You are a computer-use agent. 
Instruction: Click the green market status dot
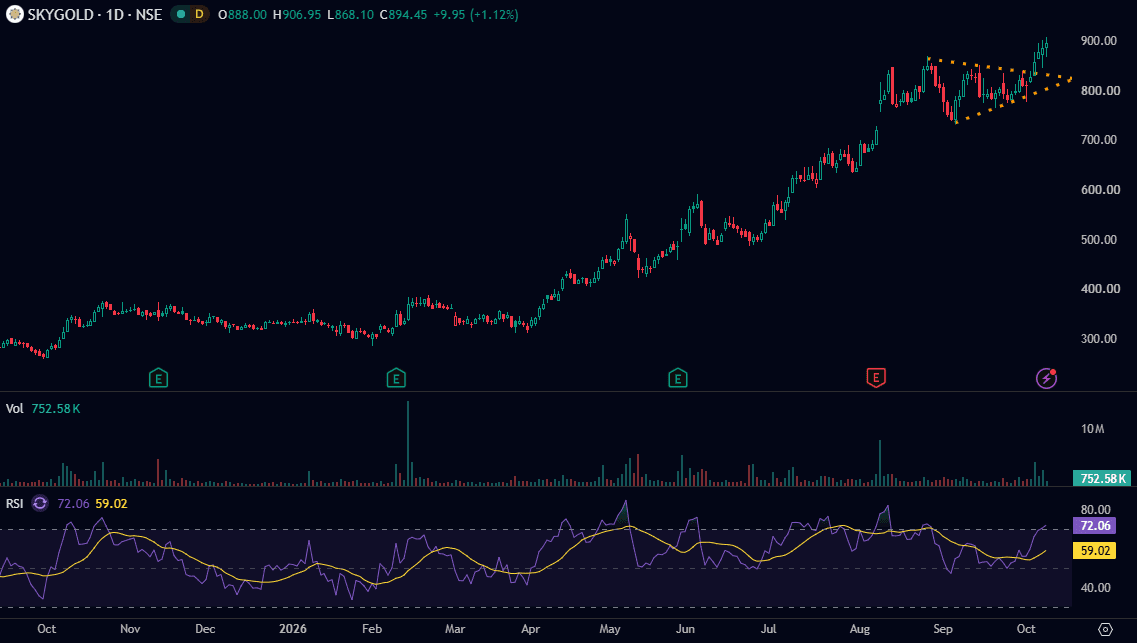click(x=181, y=14)
